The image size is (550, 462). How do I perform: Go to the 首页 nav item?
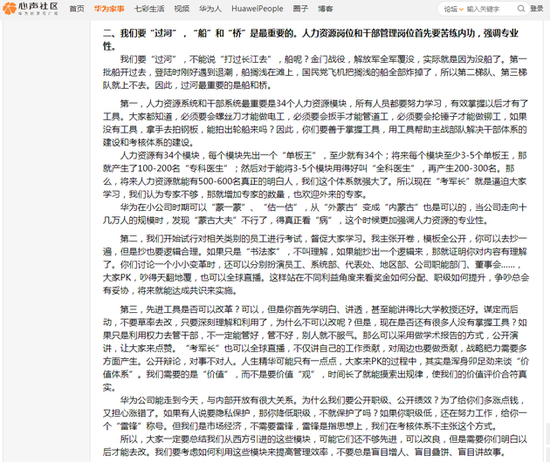coord(77,9)
